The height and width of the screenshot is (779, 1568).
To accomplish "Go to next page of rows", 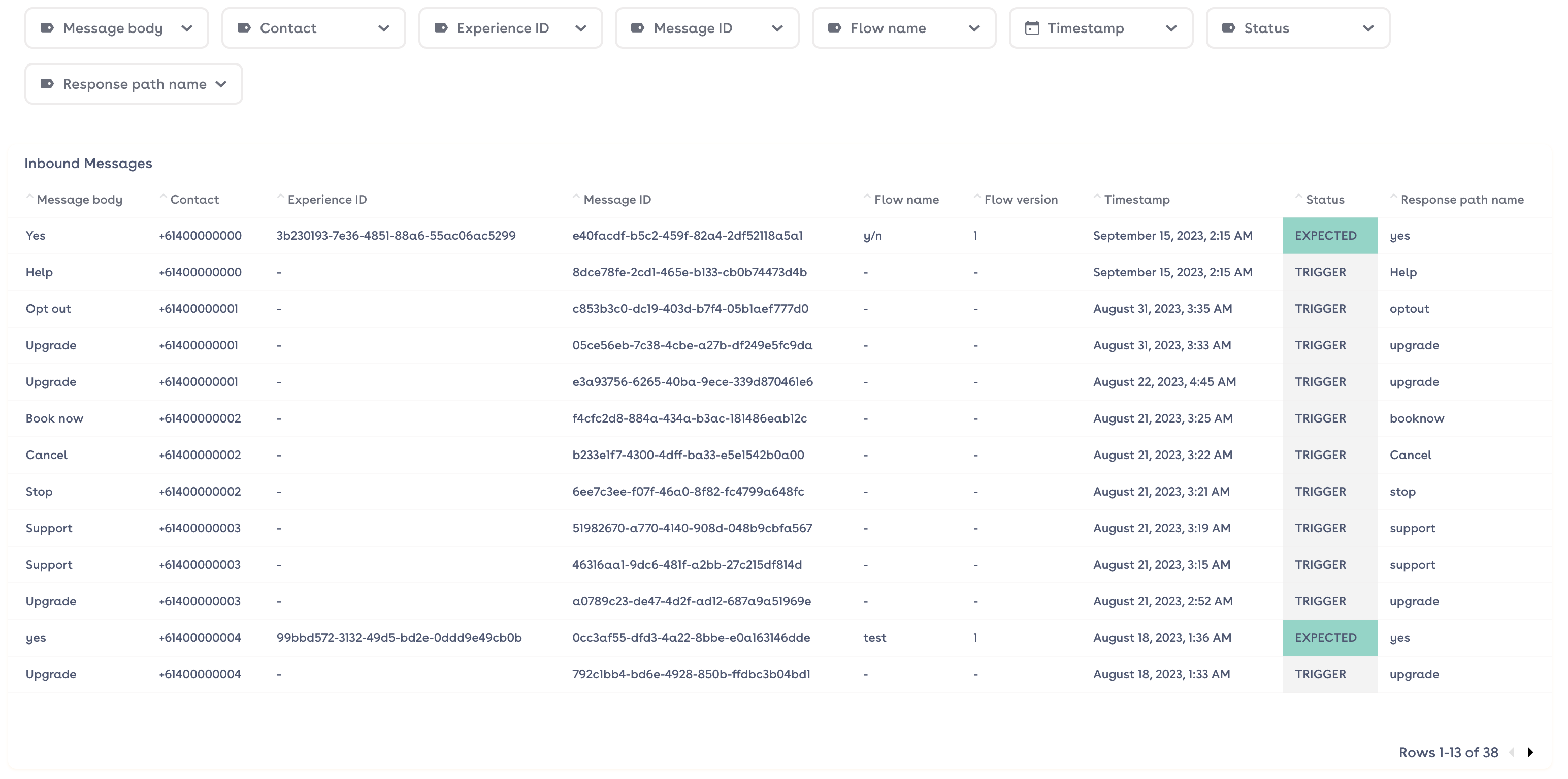I will [x=1530, y=752].
